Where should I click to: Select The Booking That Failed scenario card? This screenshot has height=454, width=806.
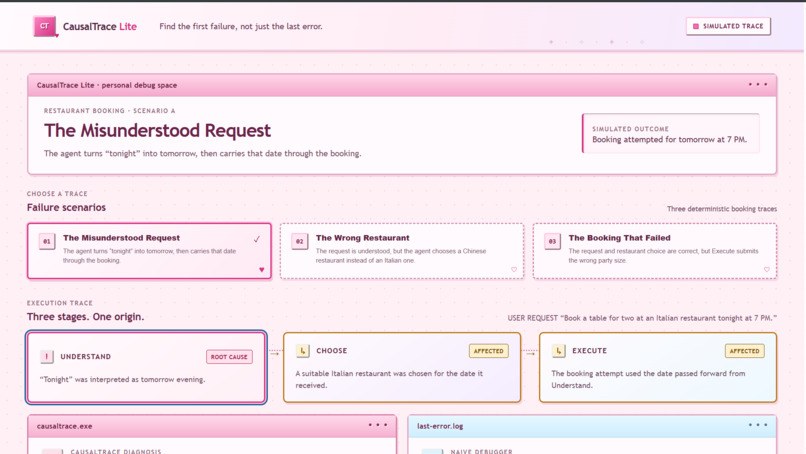pos(655,251)
